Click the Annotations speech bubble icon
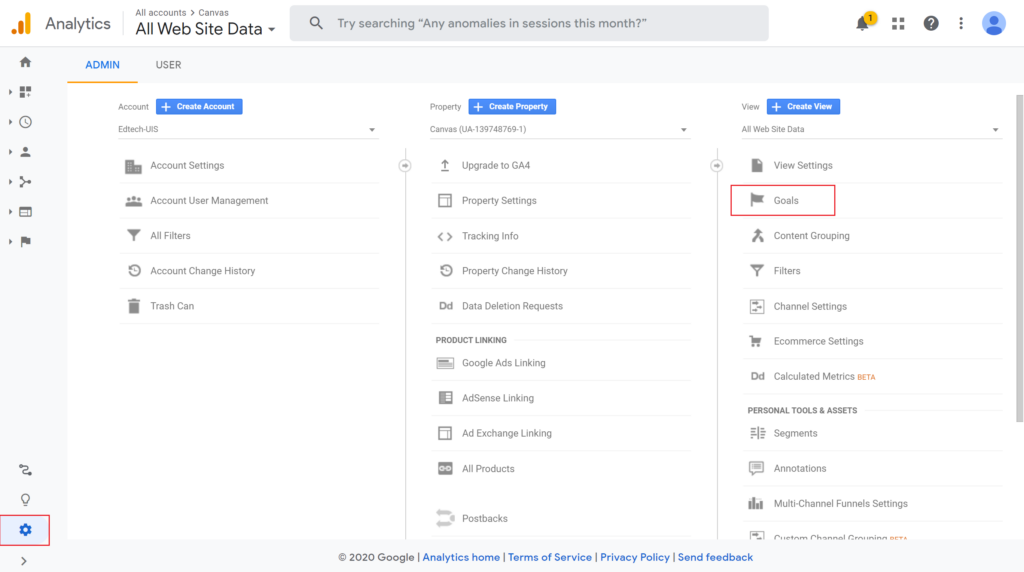Viewport: 1024px width, 572px height. click(x=756, y=468)
